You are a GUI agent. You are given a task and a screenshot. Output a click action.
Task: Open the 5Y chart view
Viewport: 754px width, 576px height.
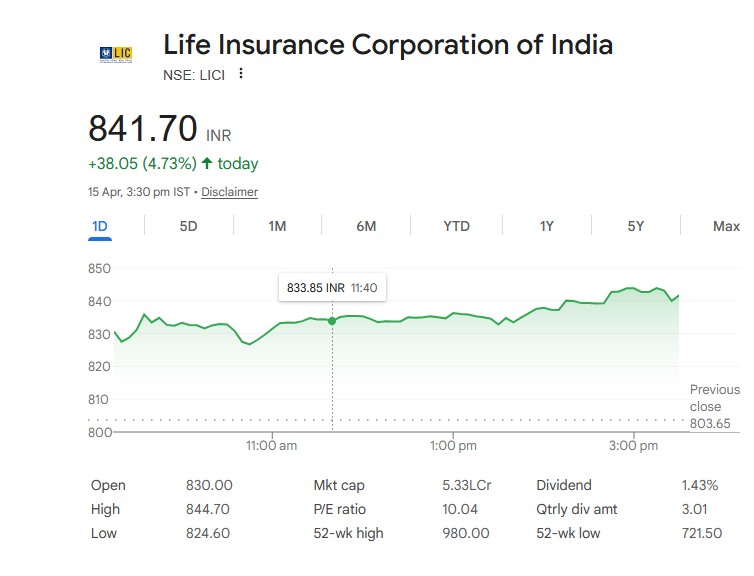pos(636,226)
